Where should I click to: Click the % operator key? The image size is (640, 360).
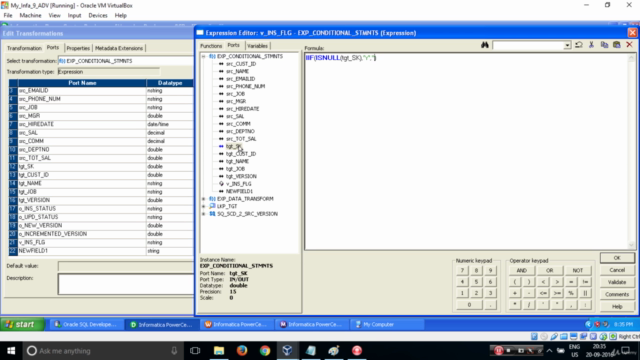tap(571, 293)
